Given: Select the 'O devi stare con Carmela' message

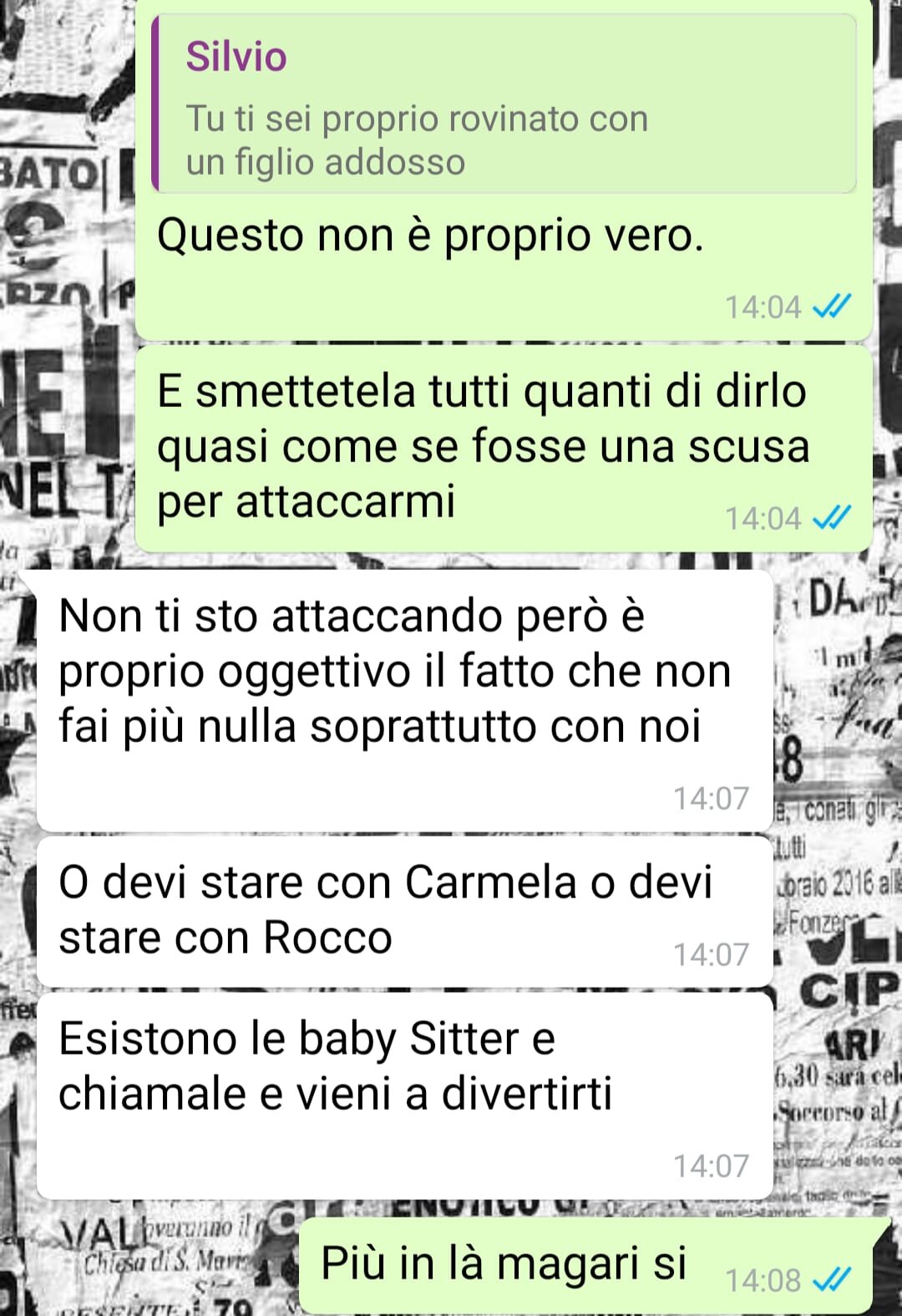Looking at the screenshot, I should [404, 912].
